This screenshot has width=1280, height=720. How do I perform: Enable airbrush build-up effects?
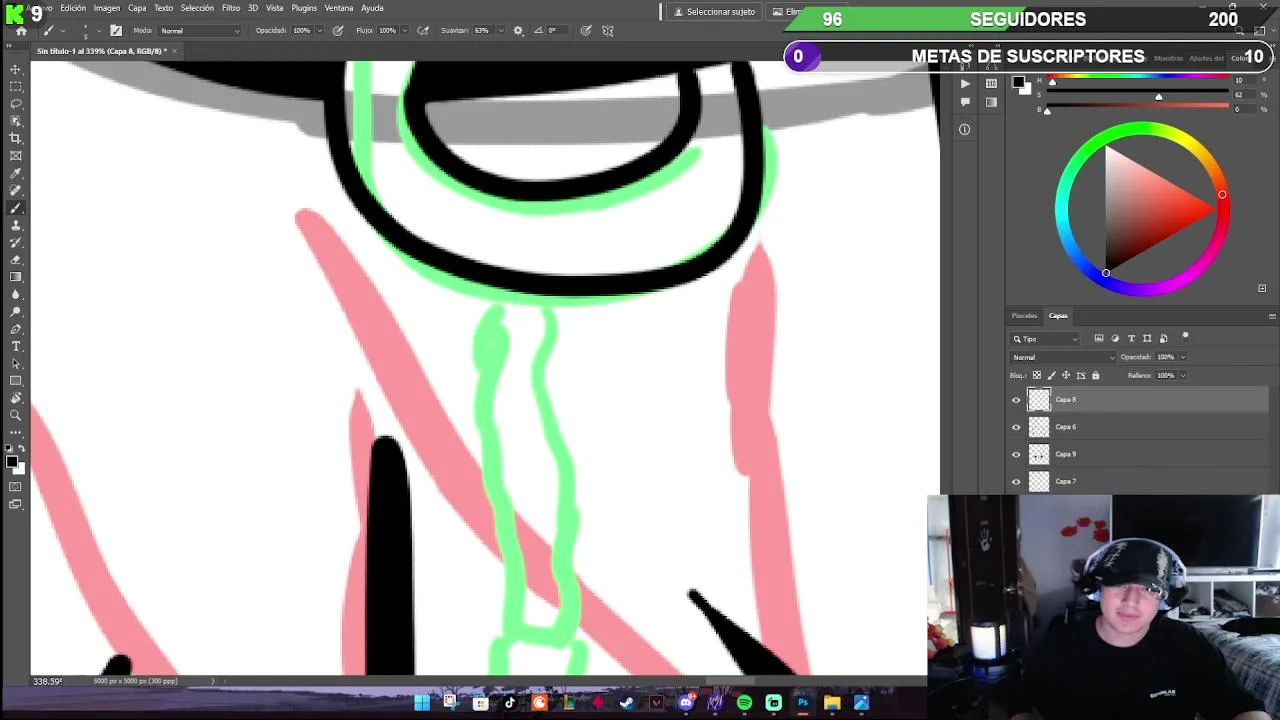pos(423,31)
